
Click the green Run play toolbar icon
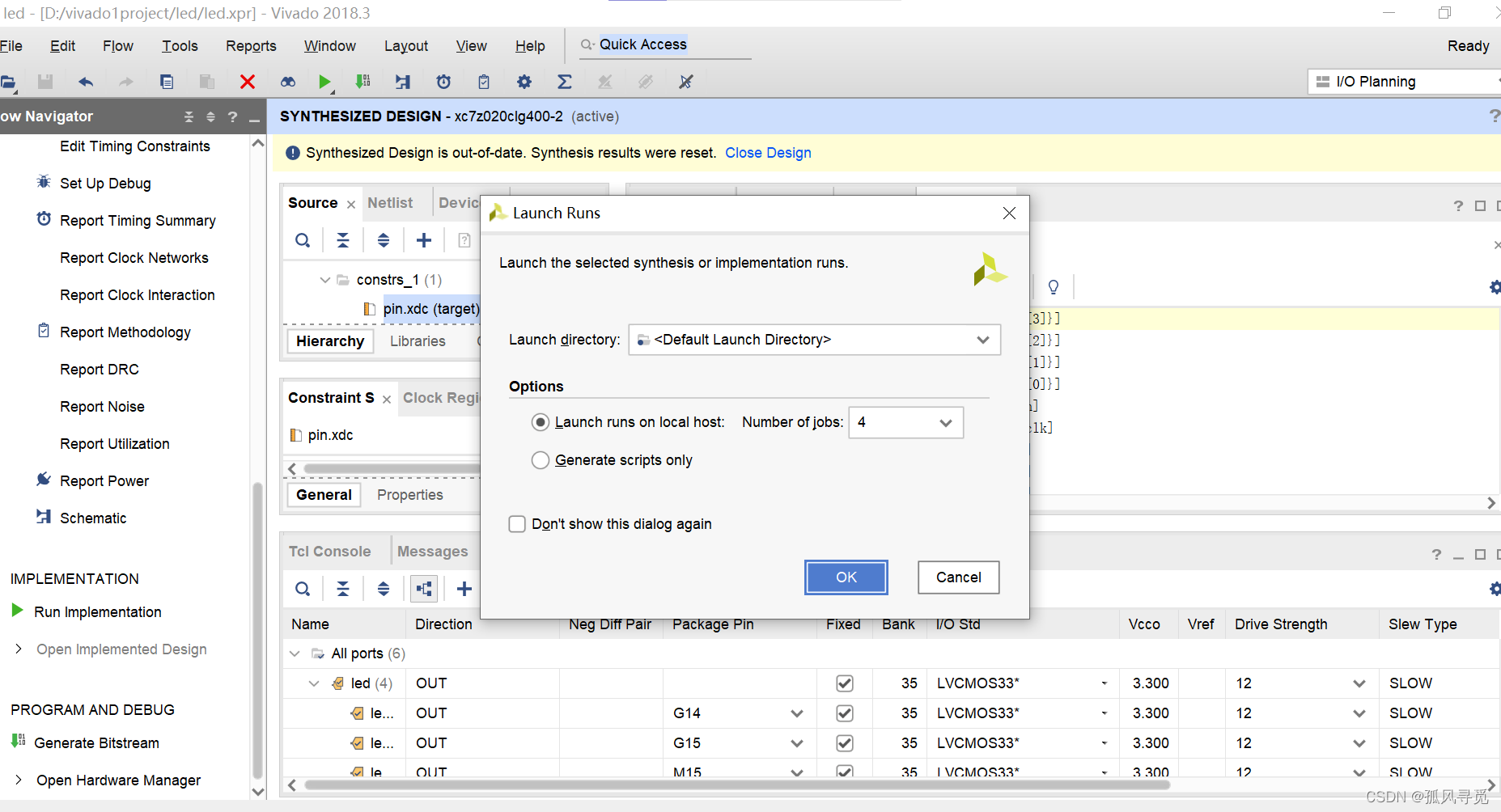[x=324, y=82]
